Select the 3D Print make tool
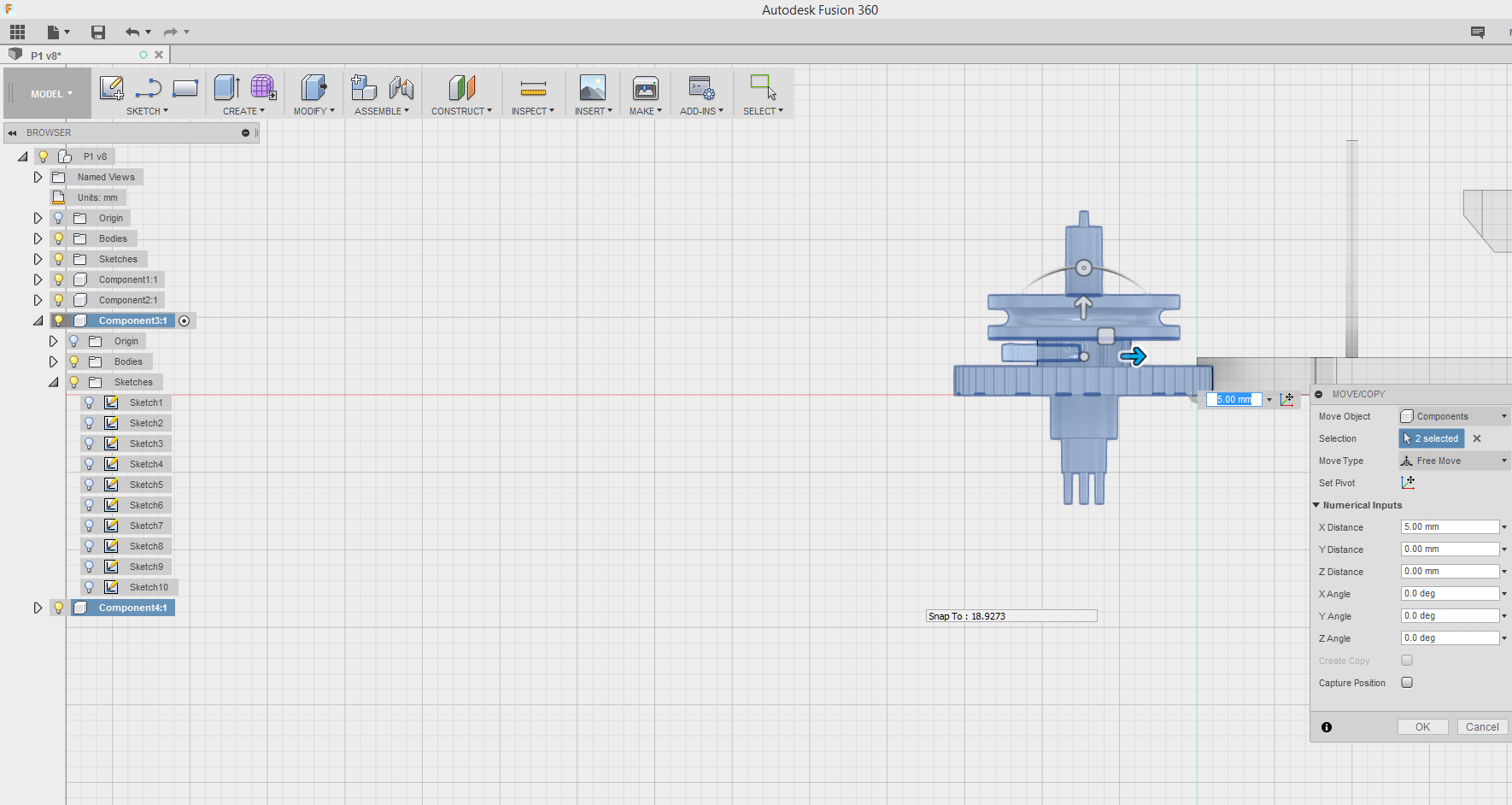 (646, 87)
